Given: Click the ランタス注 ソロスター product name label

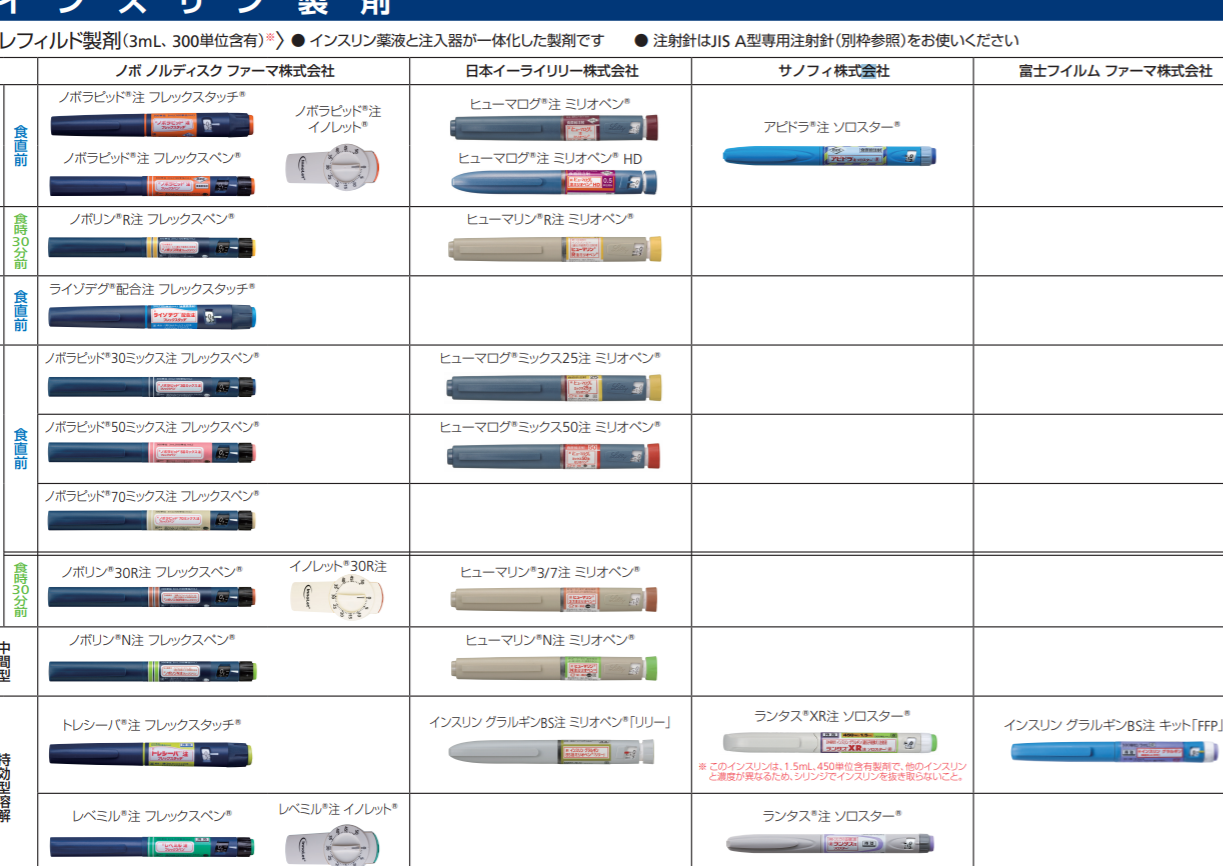Looking at the screenshot, I should click(x=832, y=816).
